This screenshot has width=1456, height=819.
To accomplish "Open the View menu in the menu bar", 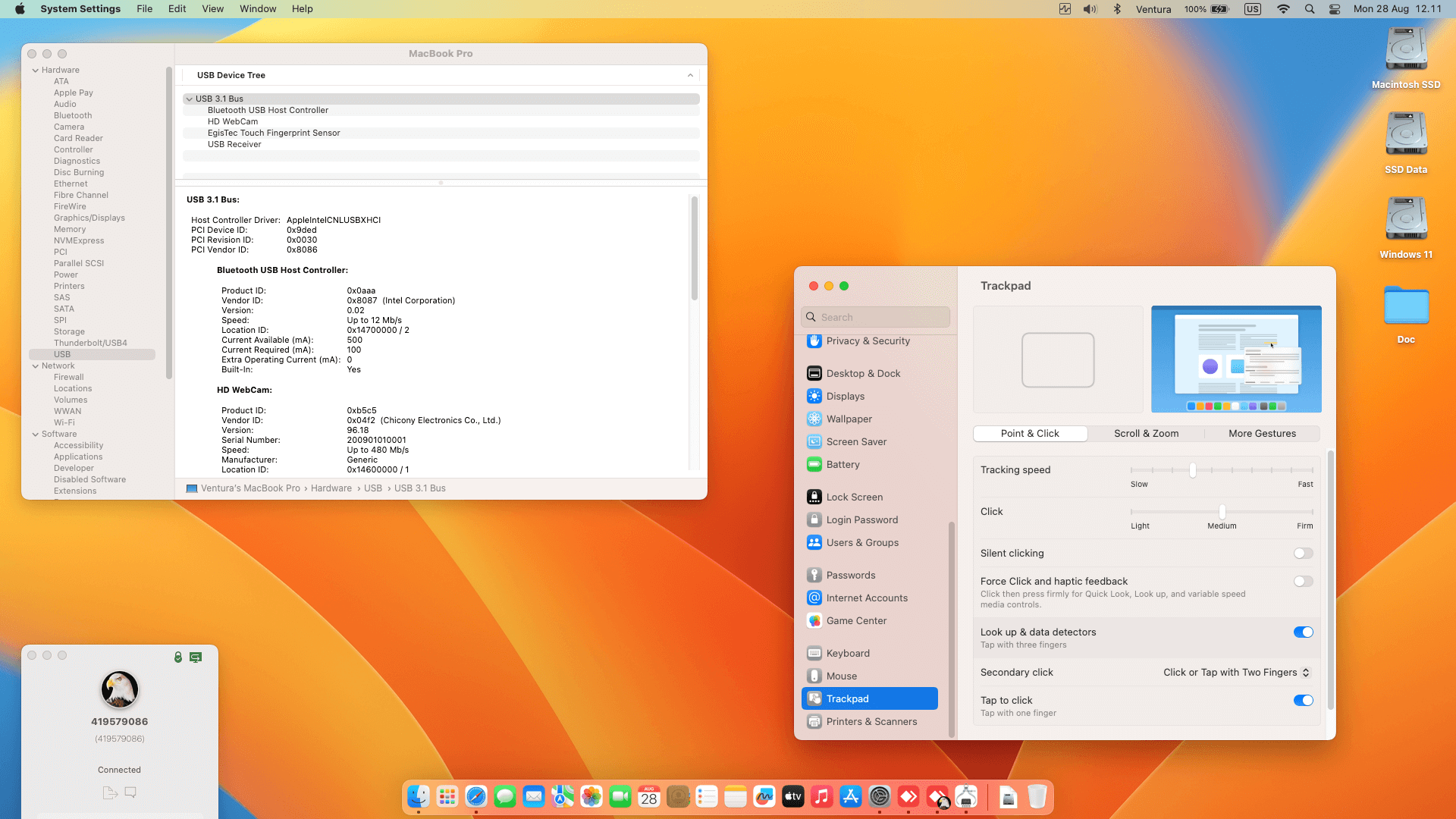I will pos(212,8).
